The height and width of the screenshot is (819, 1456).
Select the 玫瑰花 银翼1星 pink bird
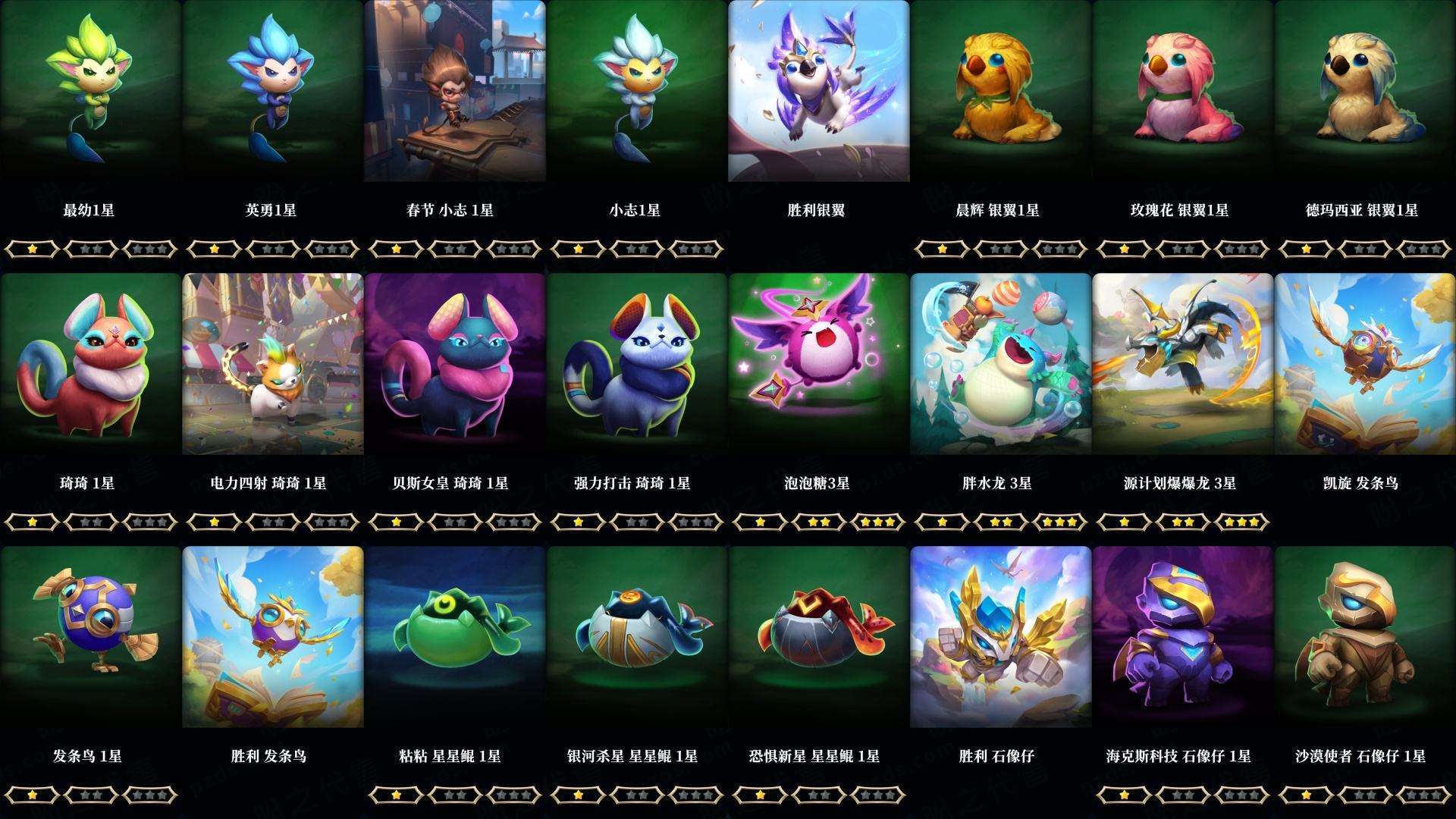pyautogui.click(x=1183, y=91)
